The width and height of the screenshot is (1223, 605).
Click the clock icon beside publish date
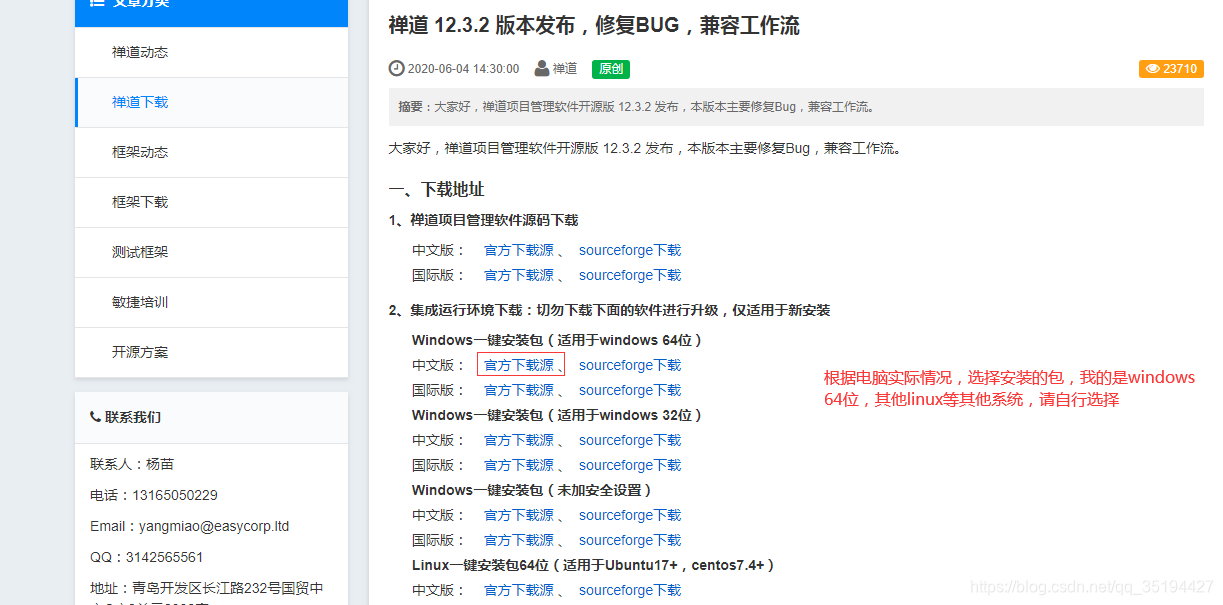coord(396,68)
